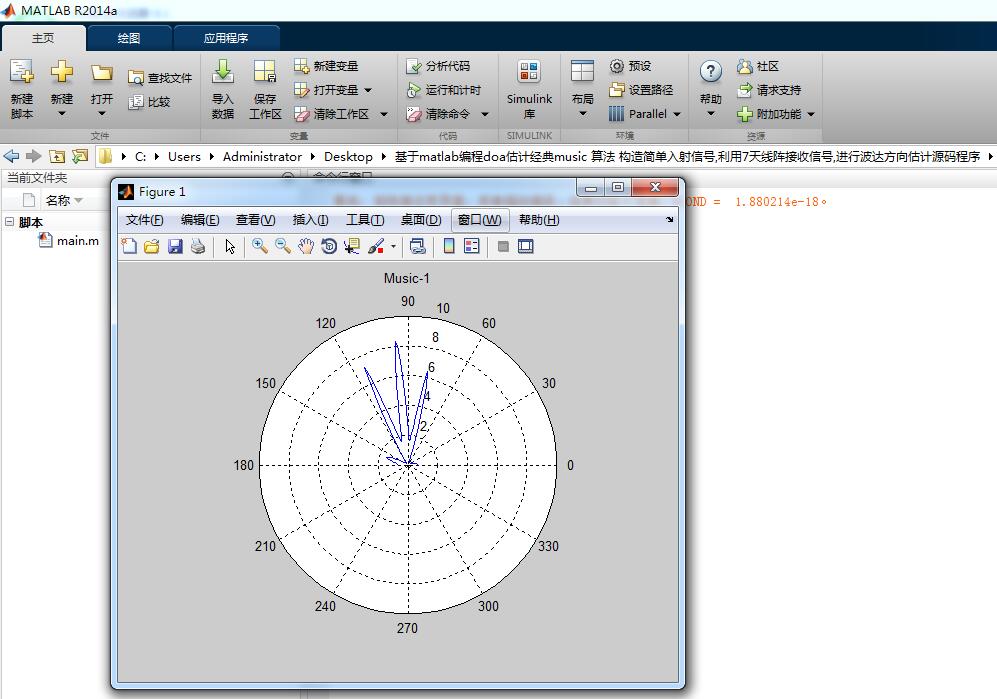Select the Edit Plot arrow tool

[230, 246]
